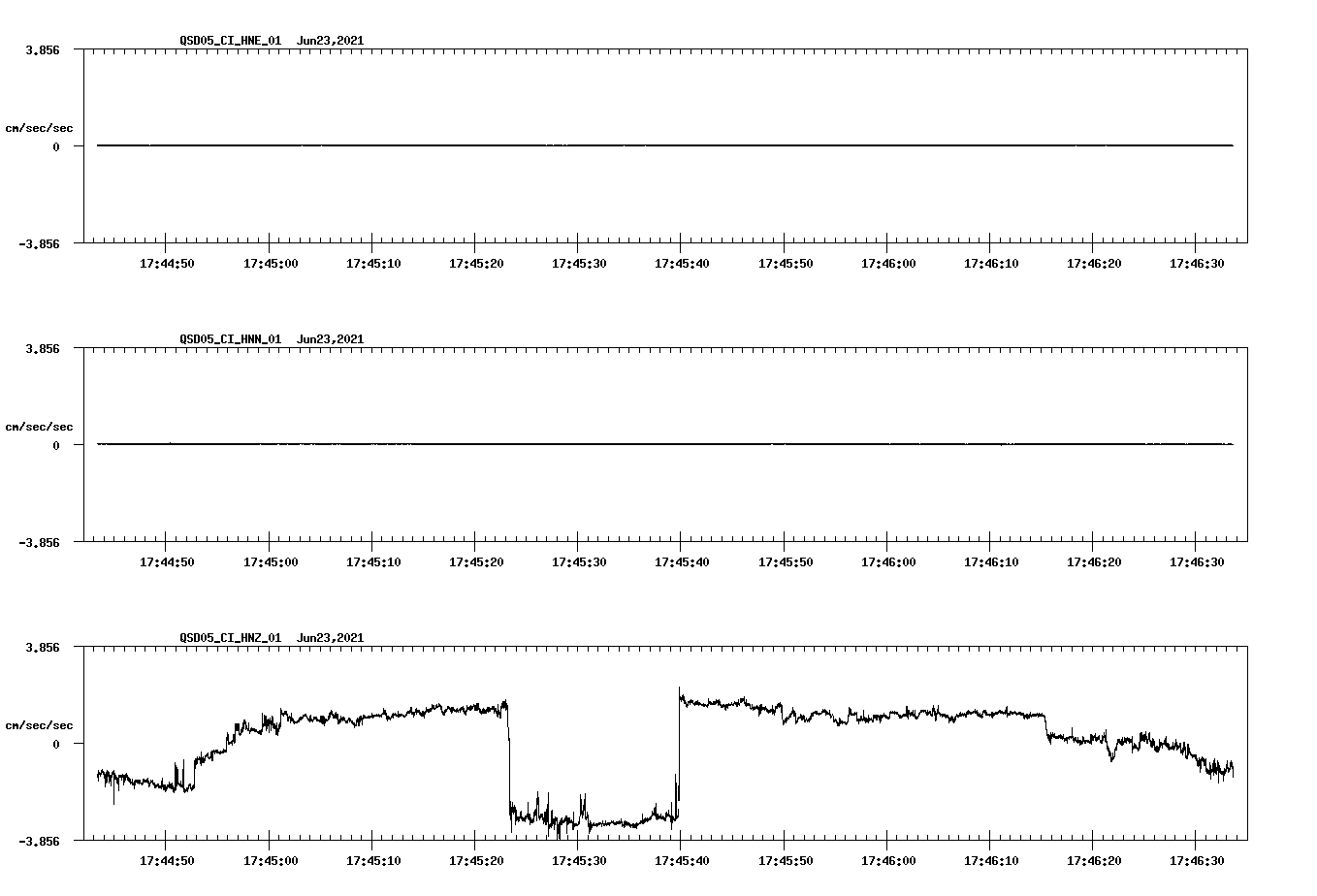The image size is (1317, 896).
Task: Click the zero axis label of the HNE plot
Action: (56, 146)
